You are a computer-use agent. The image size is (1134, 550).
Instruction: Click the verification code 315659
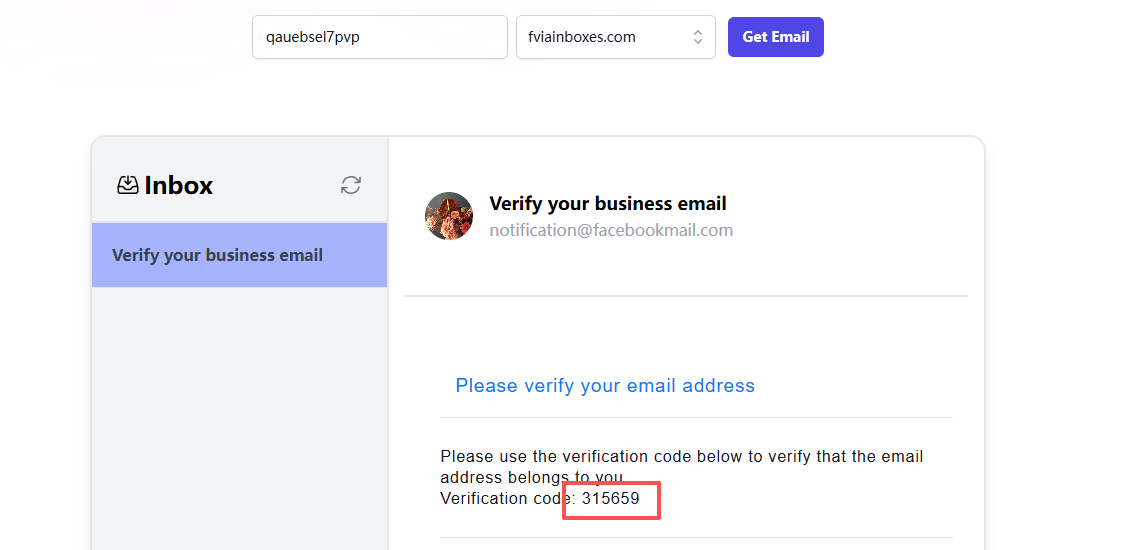(x=610, y=498)
